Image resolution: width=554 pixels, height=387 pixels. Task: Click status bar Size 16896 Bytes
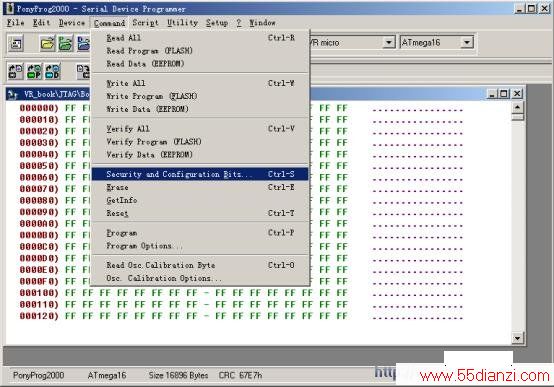[178, 375]
